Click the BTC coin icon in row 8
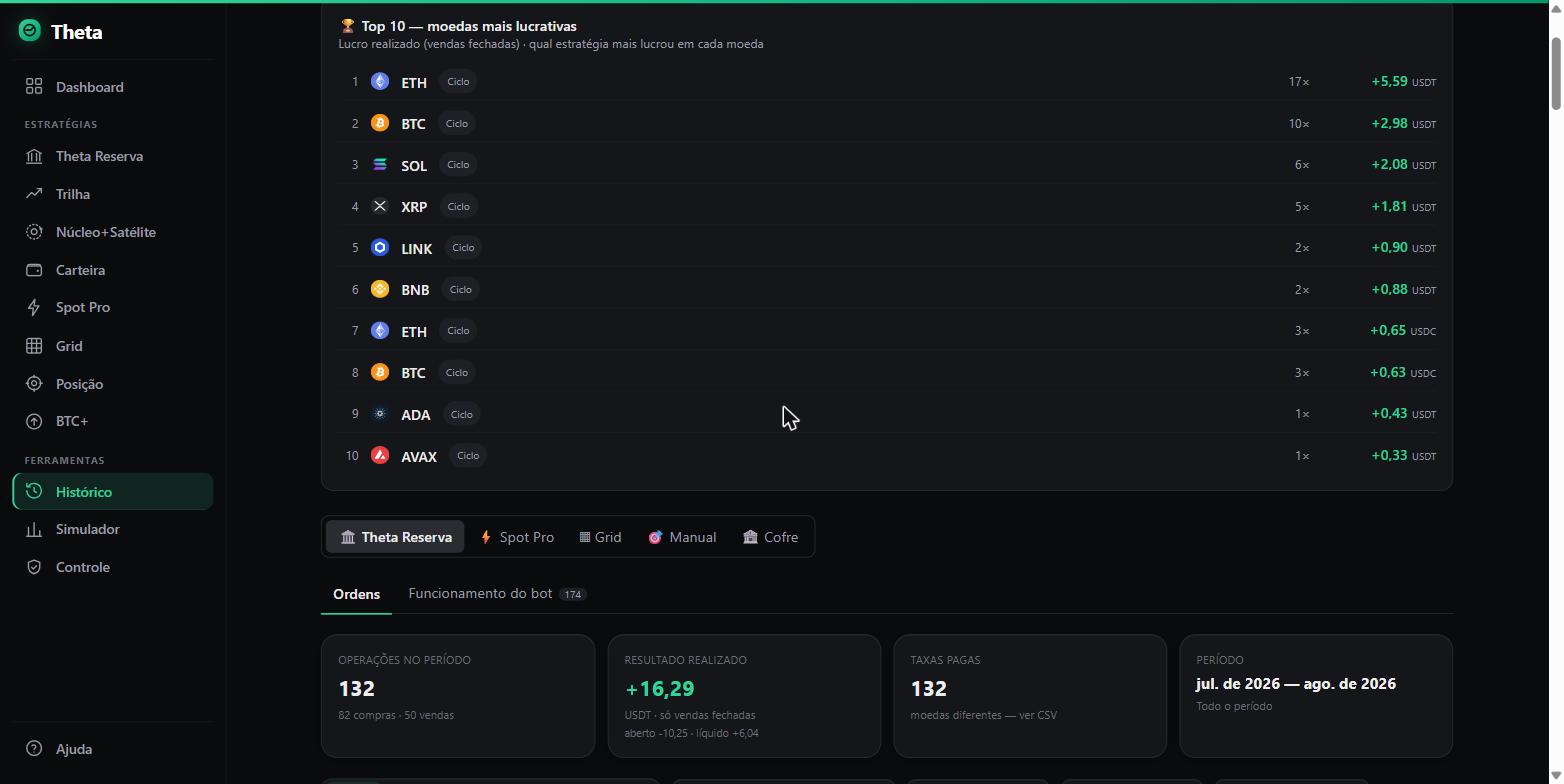Screen dimensions: 1564x784 pyautogui.click(x=380, y=372)
